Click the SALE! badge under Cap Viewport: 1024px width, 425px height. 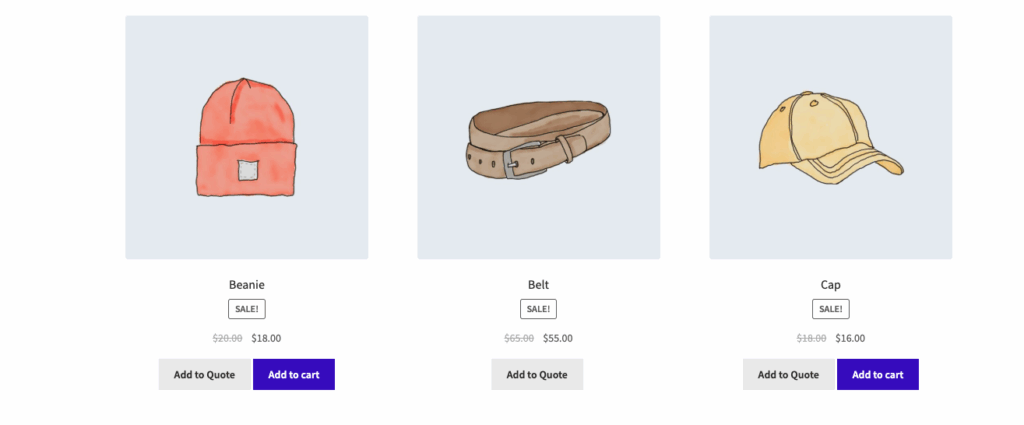[x=830, y=309]
